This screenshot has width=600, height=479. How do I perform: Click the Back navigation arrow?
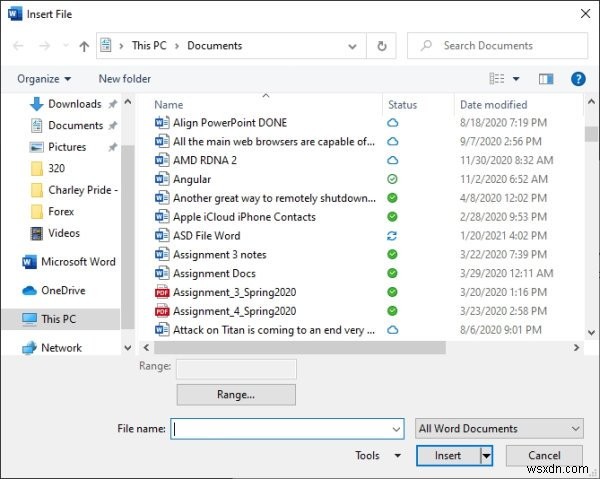click(x=18, y=46)
